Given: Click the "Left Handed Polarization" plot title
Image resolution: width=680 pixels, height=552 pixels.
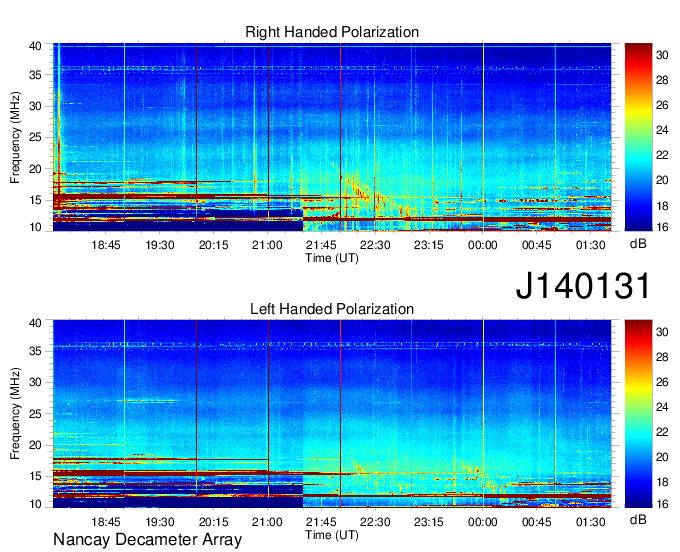Looking at the screenshot, I should pyautogui.click(x=332, y=309).
